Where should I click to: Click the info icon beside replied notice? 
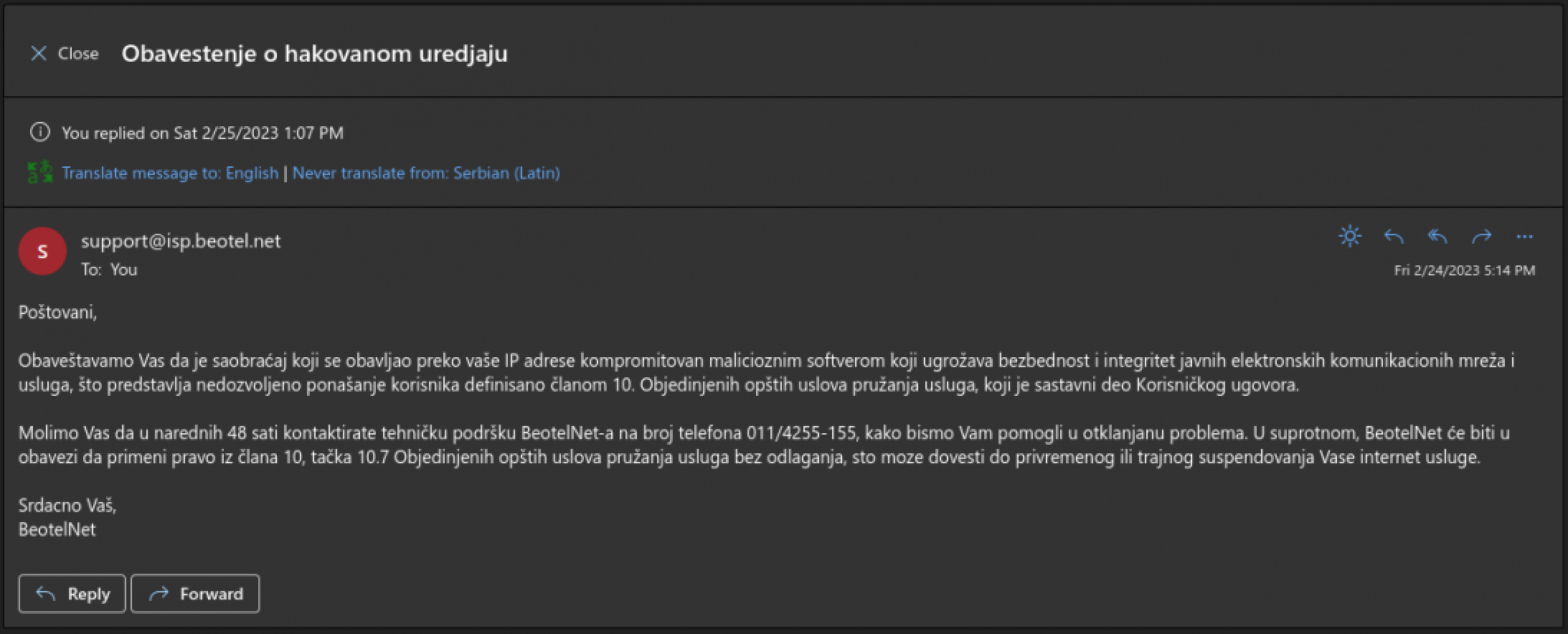39,132
